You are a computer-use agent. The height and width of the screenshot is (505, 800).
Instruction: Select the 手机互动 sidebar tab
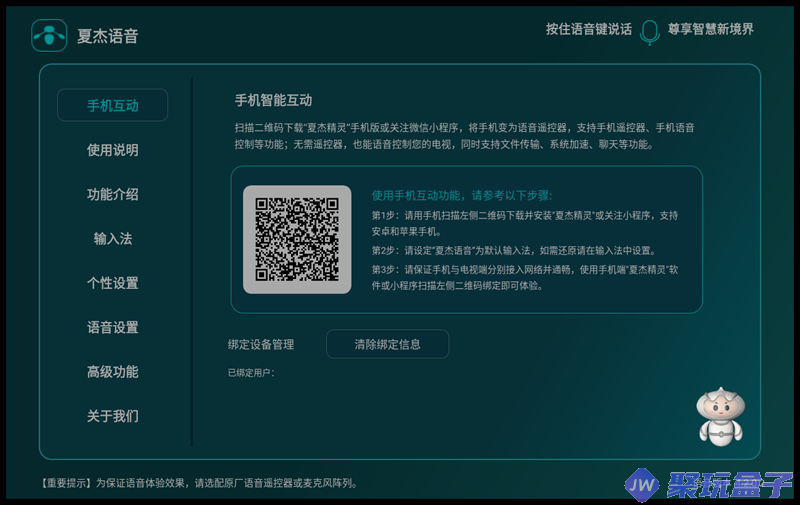pos(113,106)
